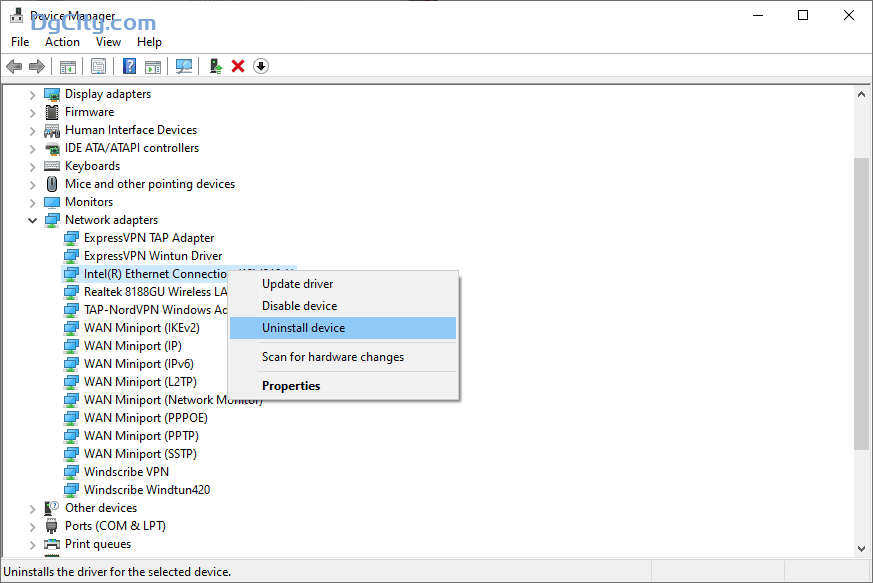Expand the Keyboards node

pos(32,167)
